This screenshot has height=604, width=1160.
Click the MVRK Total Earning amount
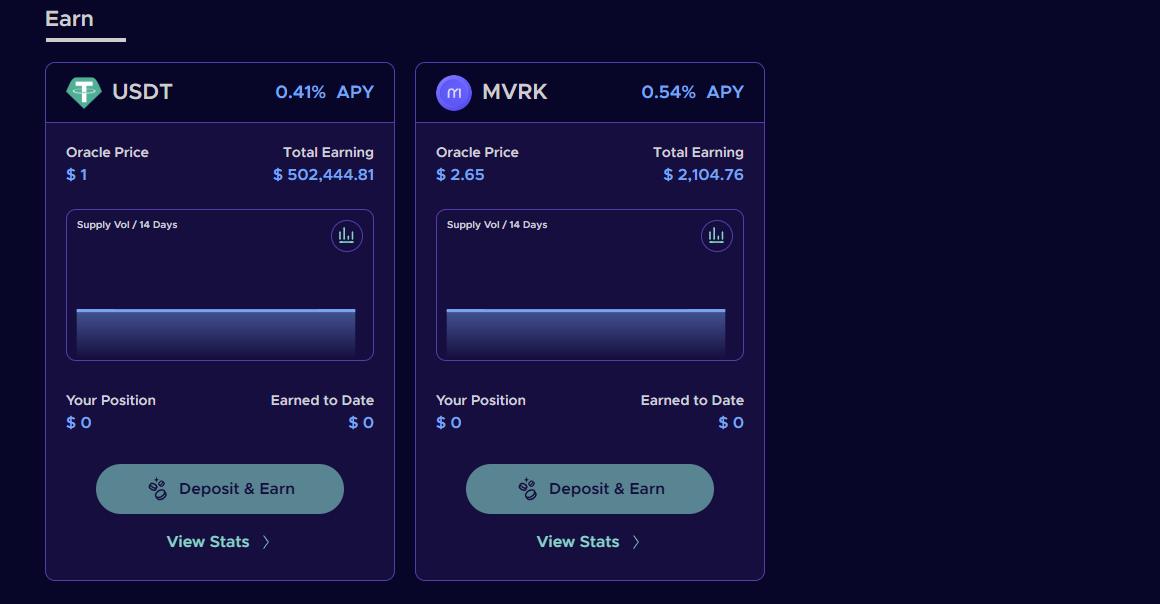pos(702,174)
